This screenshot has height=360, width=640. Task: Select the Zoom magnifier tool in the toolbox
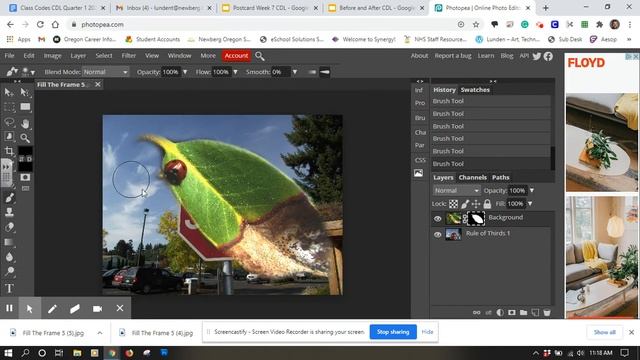[25, 138]
